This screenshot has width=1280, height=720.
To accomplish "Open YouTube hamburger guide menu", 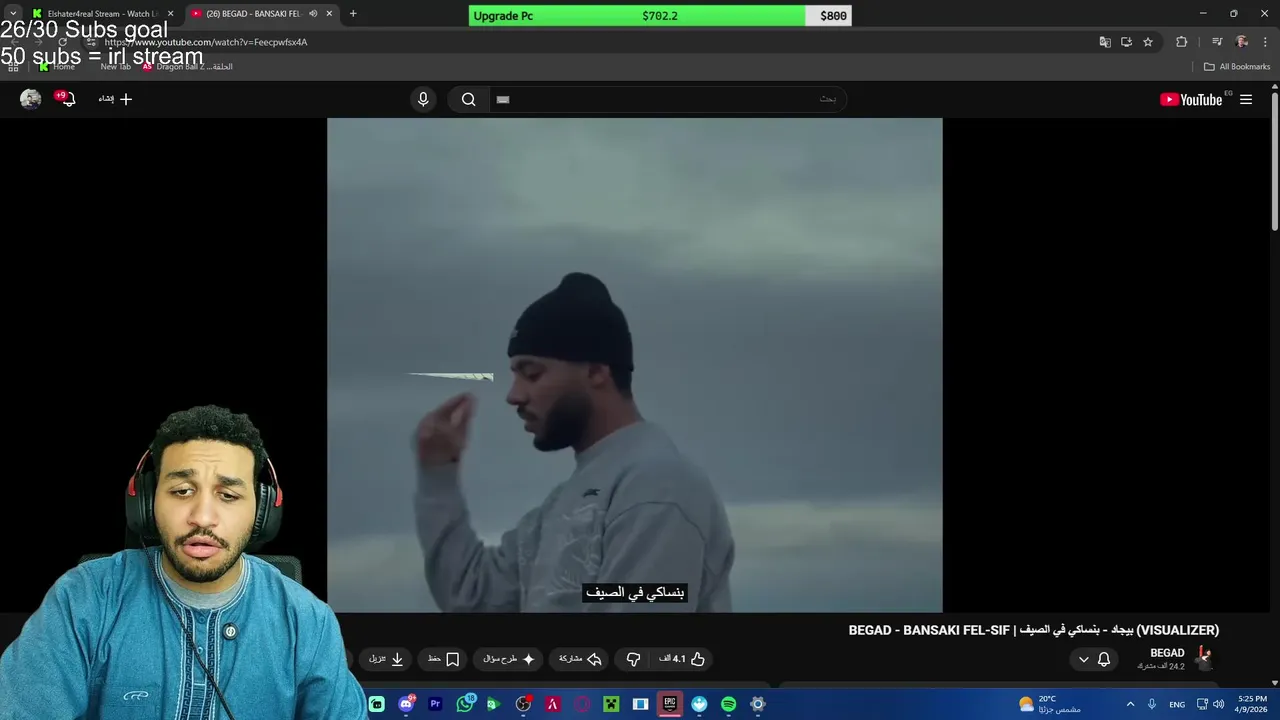I will [1246, 99].
